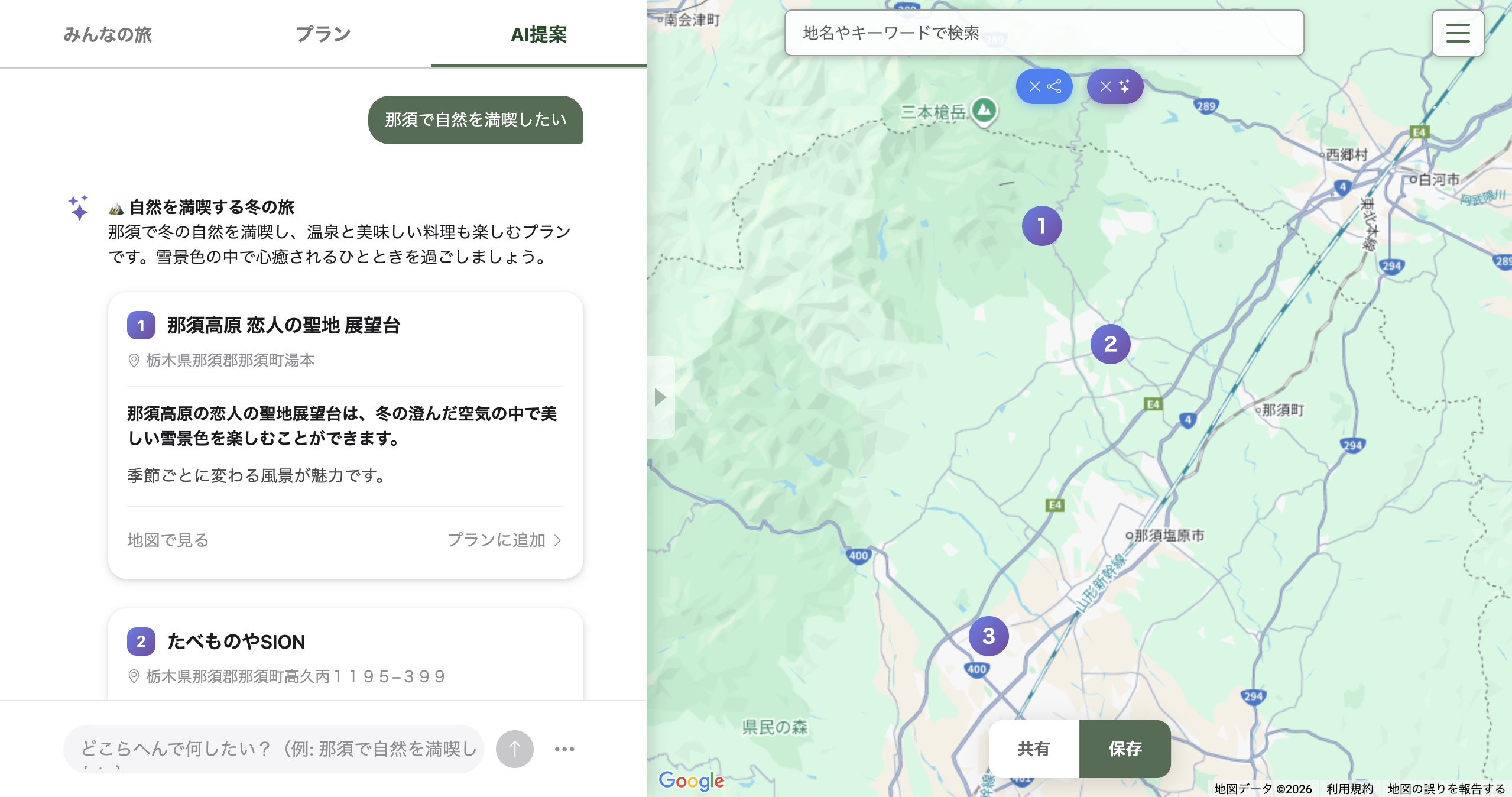Viewport: 1512px width, 797px height.
Task: Select map marker 3 near route 400
Action: (x=988, y=636)
